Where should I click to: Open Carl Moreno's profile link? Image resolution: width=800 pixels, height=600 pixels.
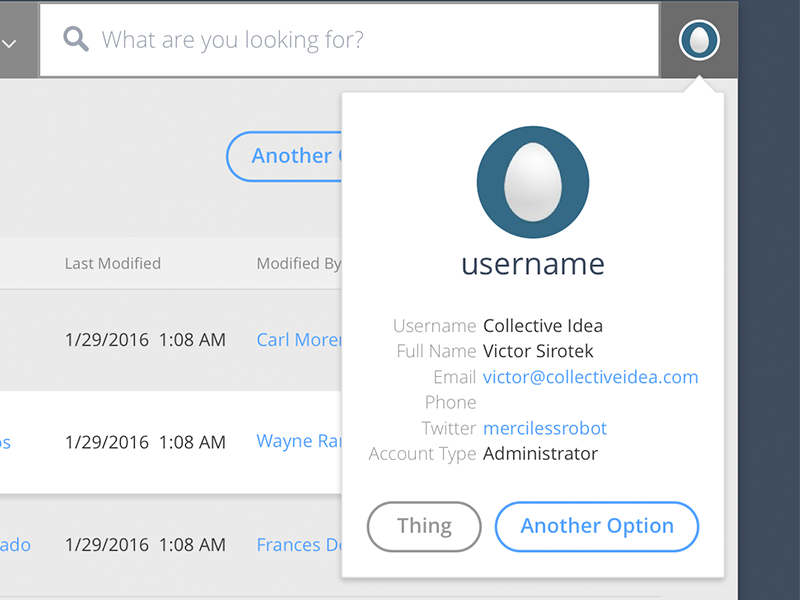tap(300, 340)
